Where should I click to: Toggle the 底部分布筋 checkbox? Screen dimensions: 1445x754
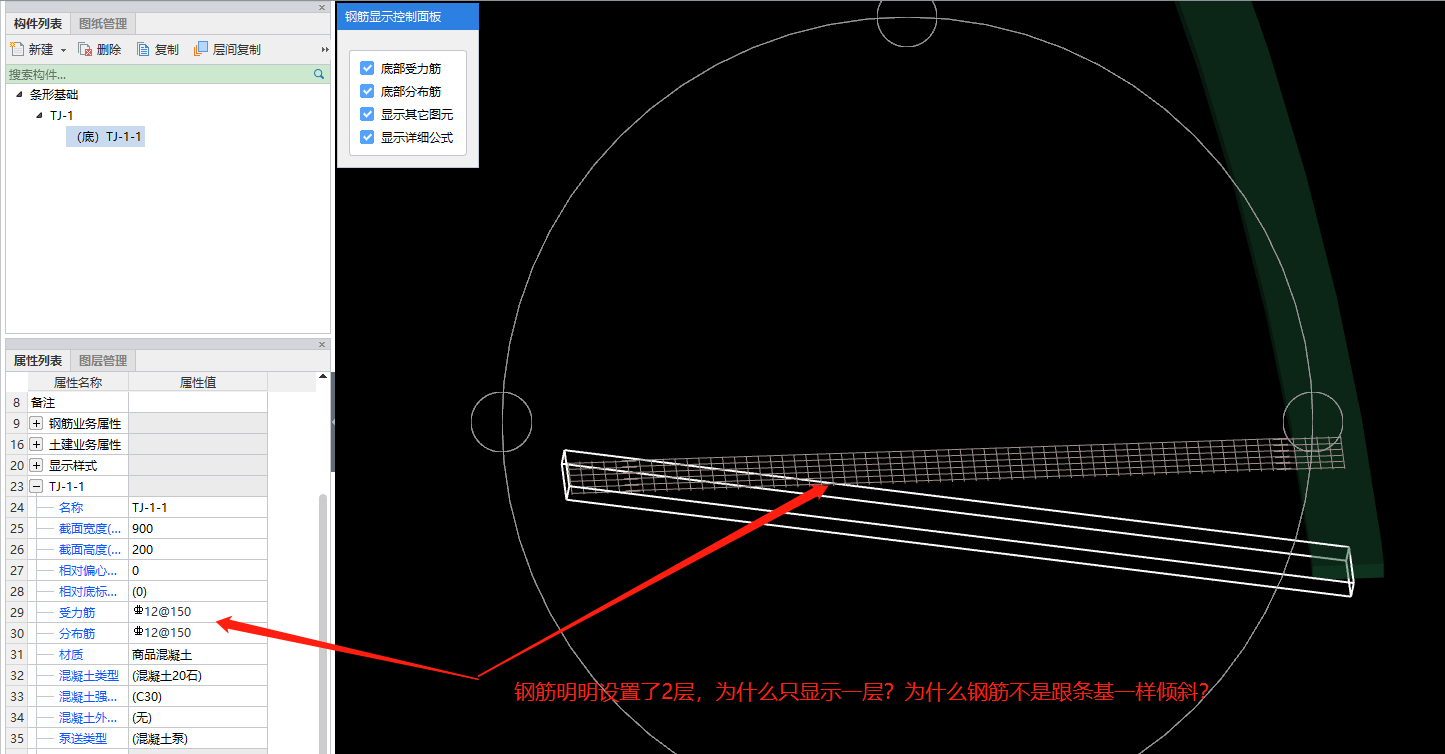tap(367, 91)
